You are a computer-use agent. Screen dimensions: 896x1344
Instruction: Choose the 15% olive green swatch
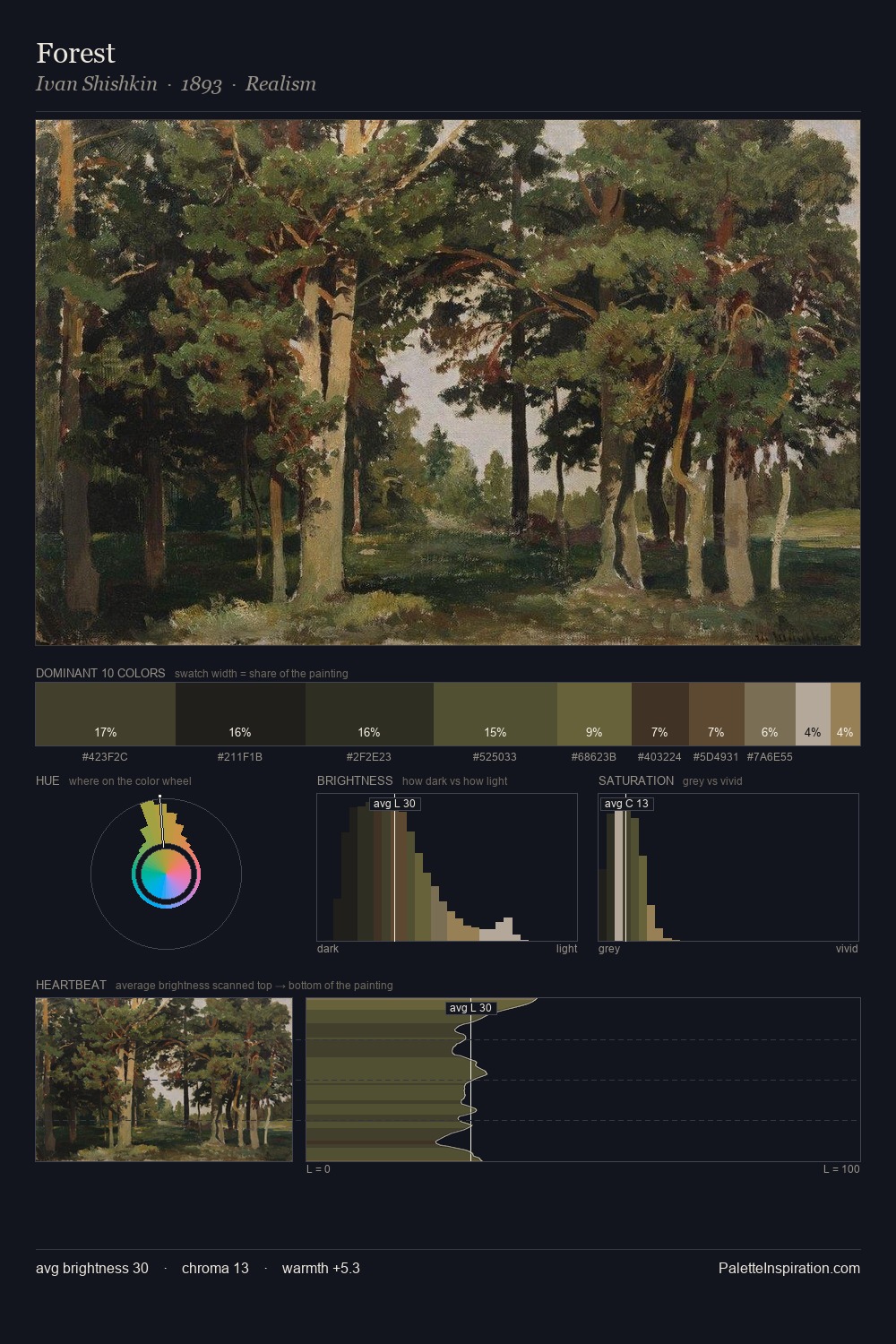coord(495,714)
